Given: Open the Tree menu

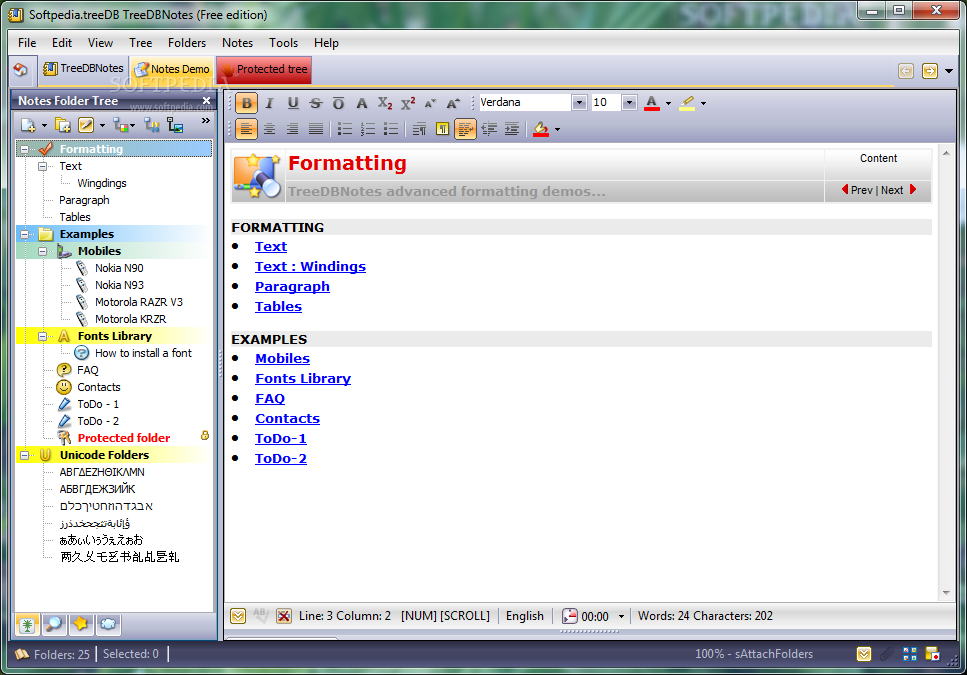Looking at the screenshot, I should pos(141,43).
